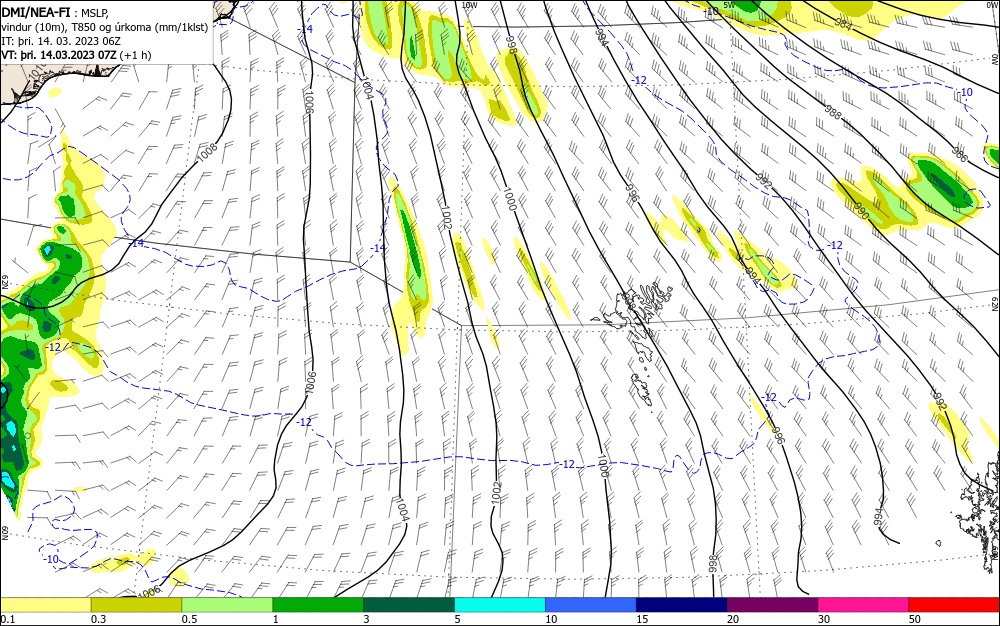The height and width of the screenshot is (626, 1000).
Task: Click the light green 0.5–1 legend swatch
Action: click(227, 605)
